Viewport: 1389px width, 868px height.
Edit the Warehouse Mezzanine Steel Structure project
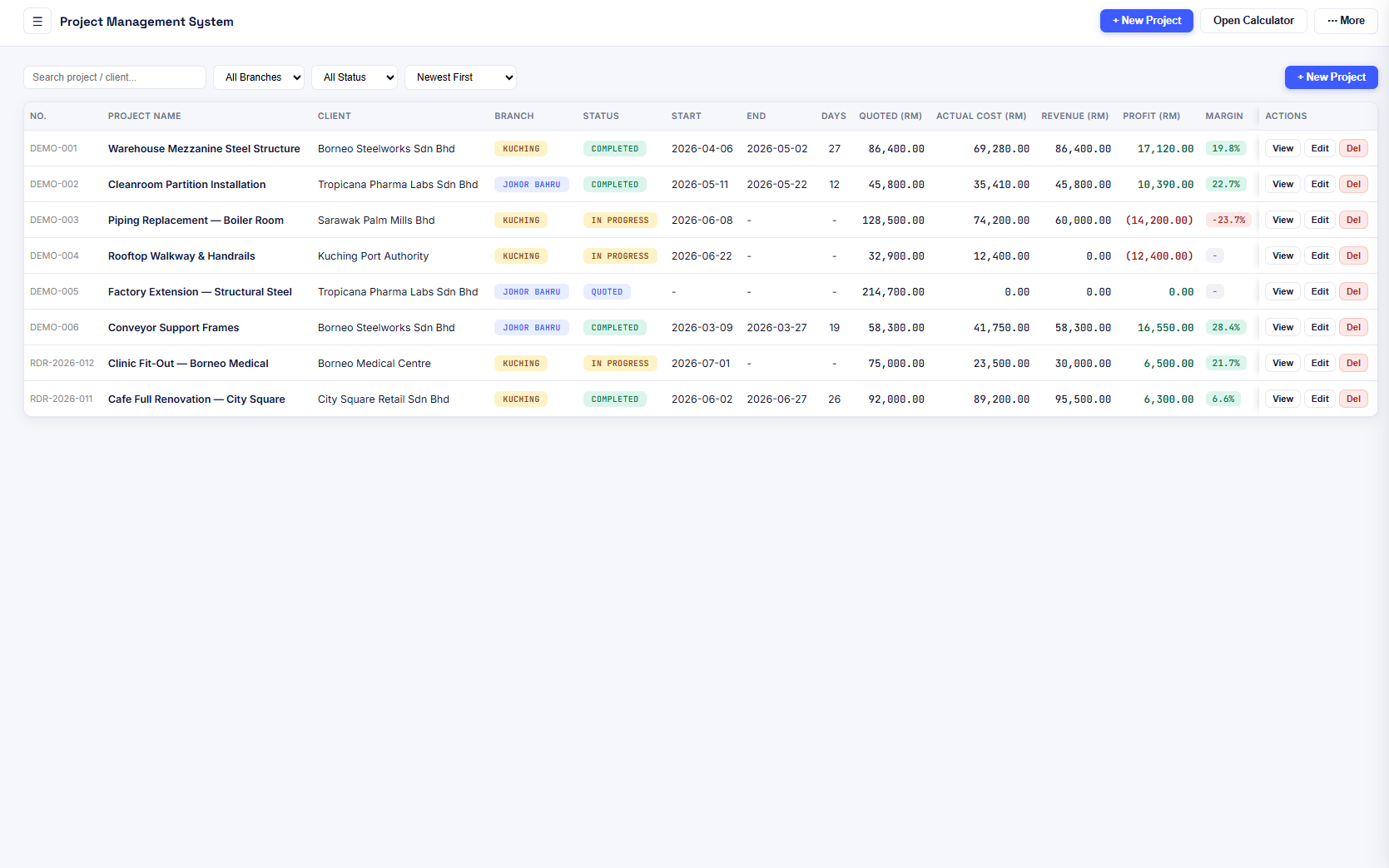1320,149
